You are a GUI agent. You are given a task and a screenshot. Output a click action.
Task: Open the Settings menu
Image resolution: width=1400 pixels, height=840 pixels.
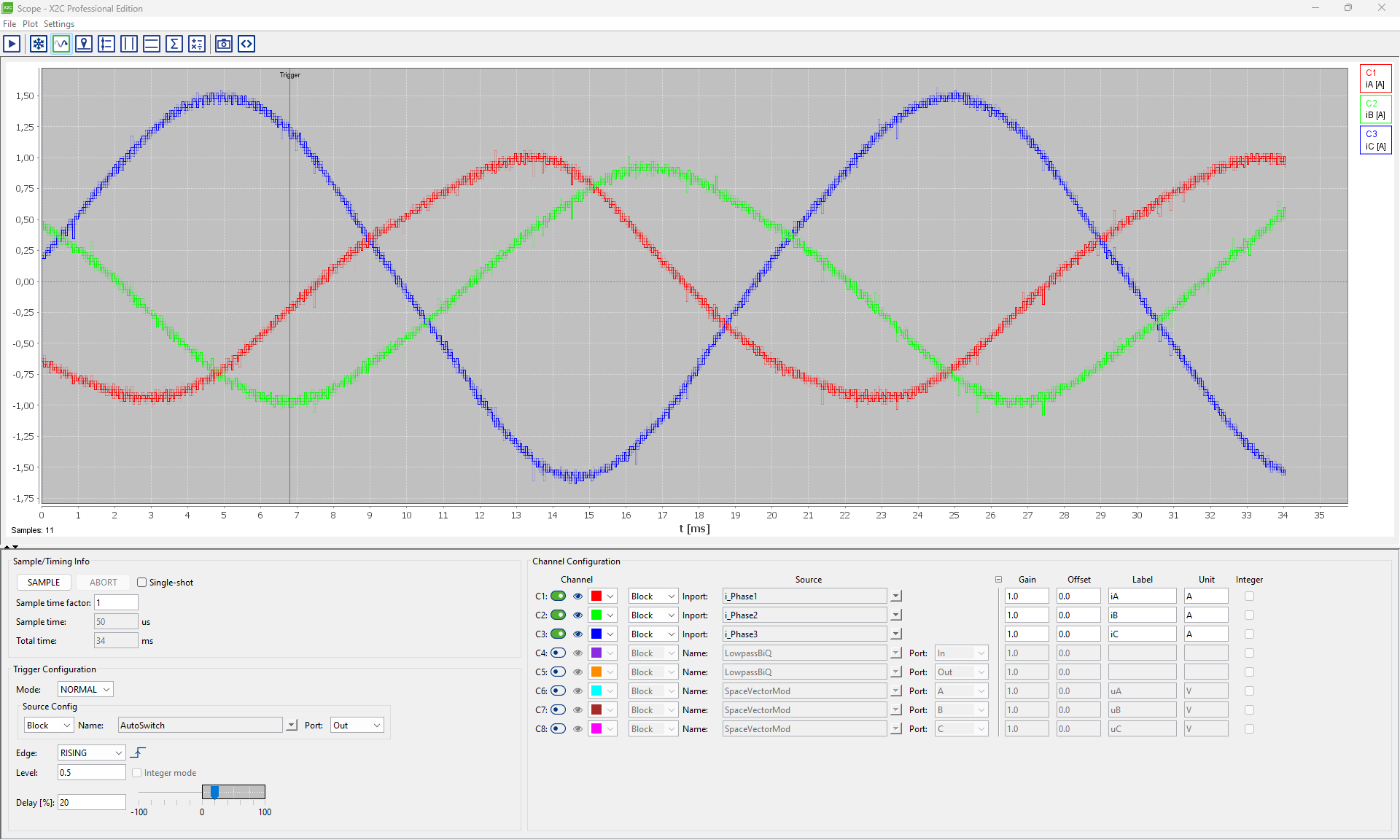(59, 24)
